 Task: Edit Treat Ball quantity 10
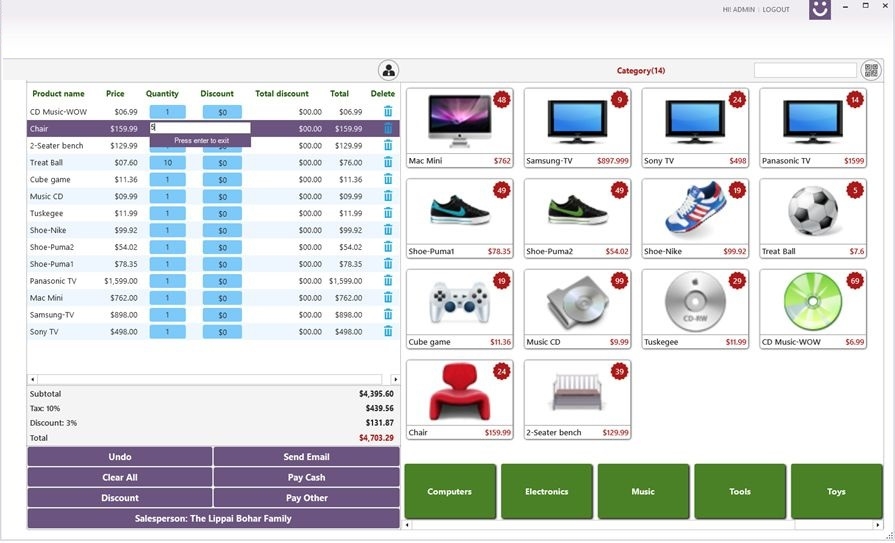167,163
